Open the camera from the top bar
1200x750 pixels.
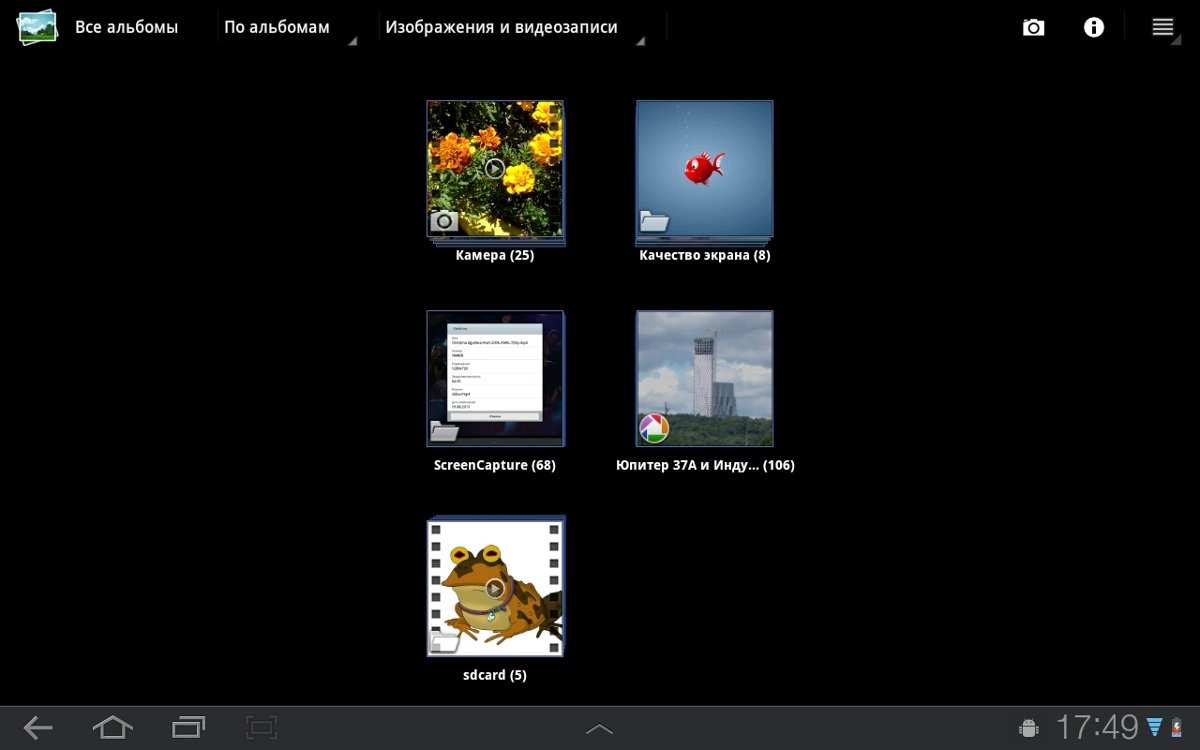click(x=1033, y=28)
